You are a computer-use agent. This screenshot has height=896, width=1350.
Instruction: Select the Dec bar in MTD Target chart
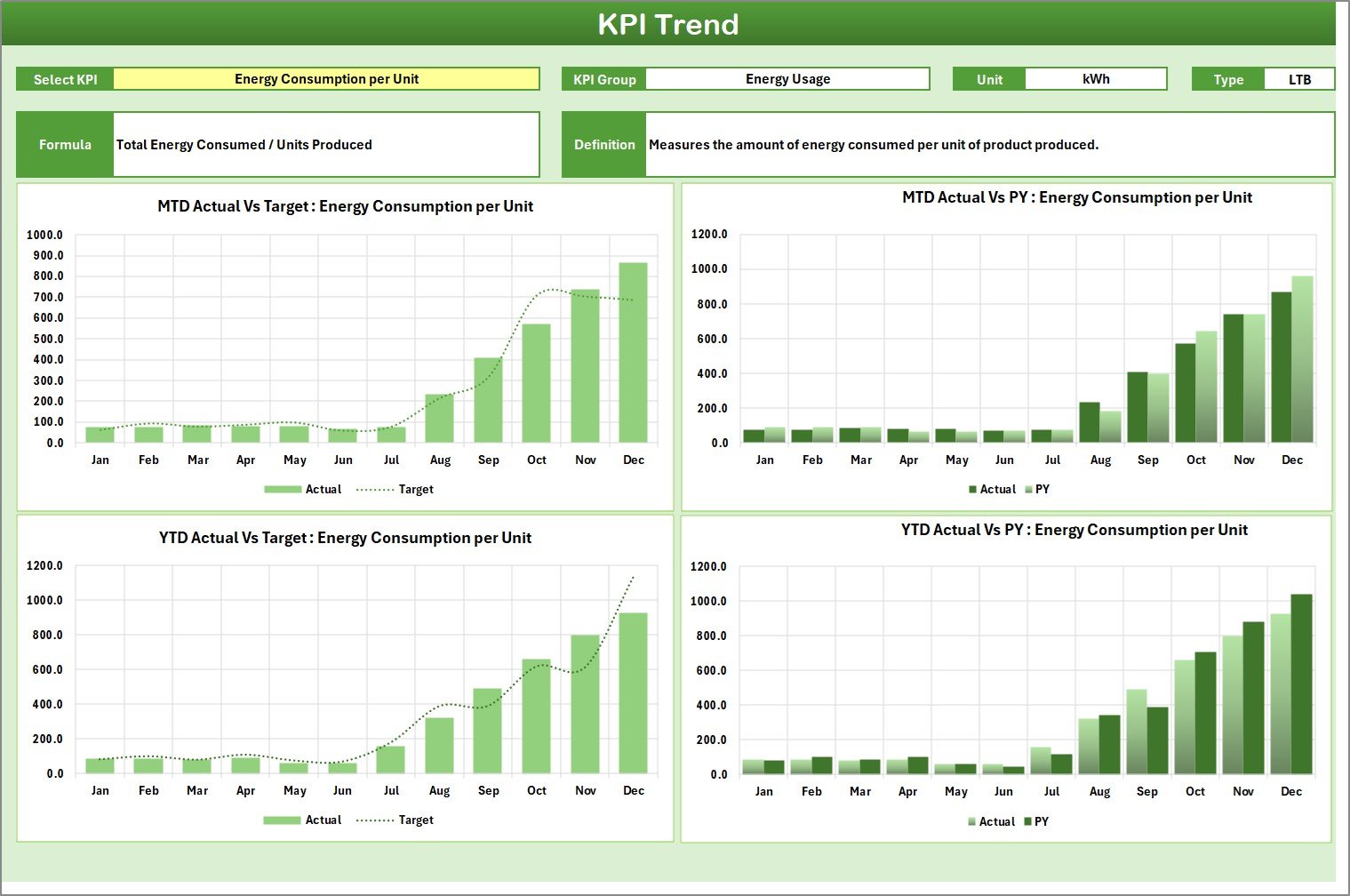tap(633, 352)
